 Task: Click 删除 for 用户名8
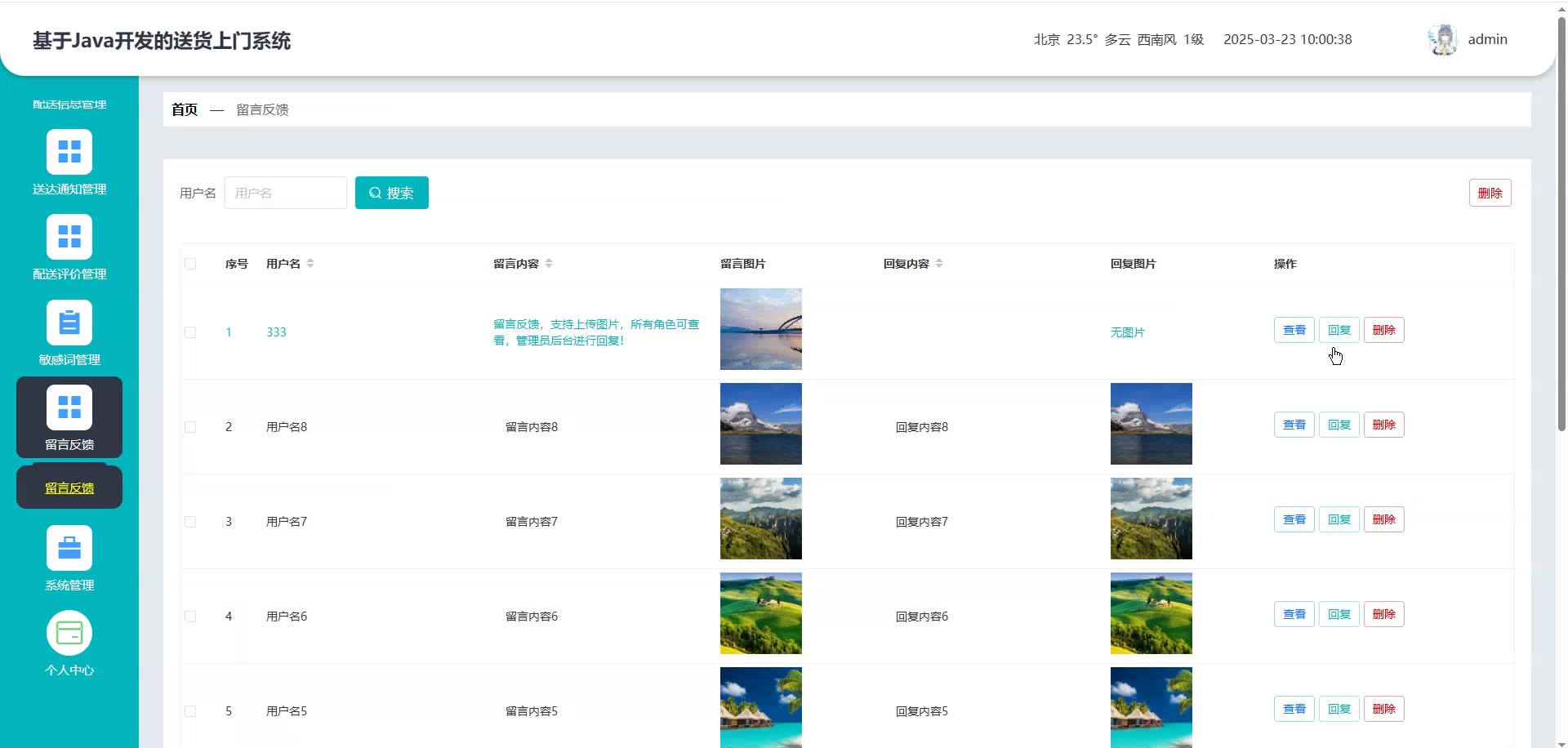coord(1384,425)
